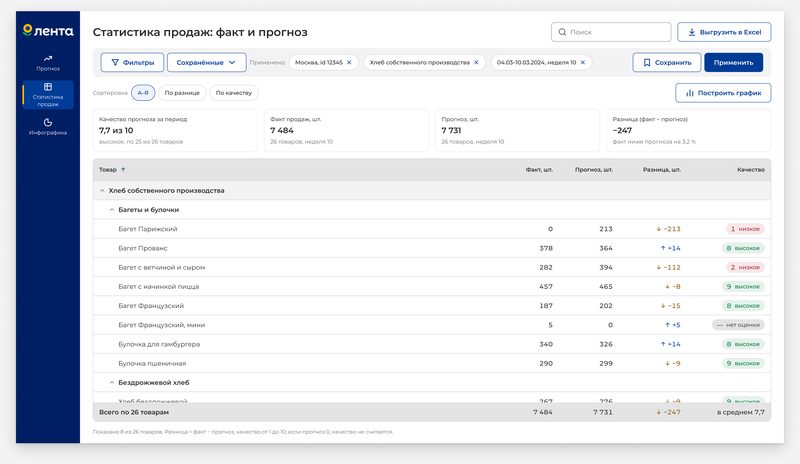
Task: Click the нет оценки quality badge
Action: click(738, 325)
